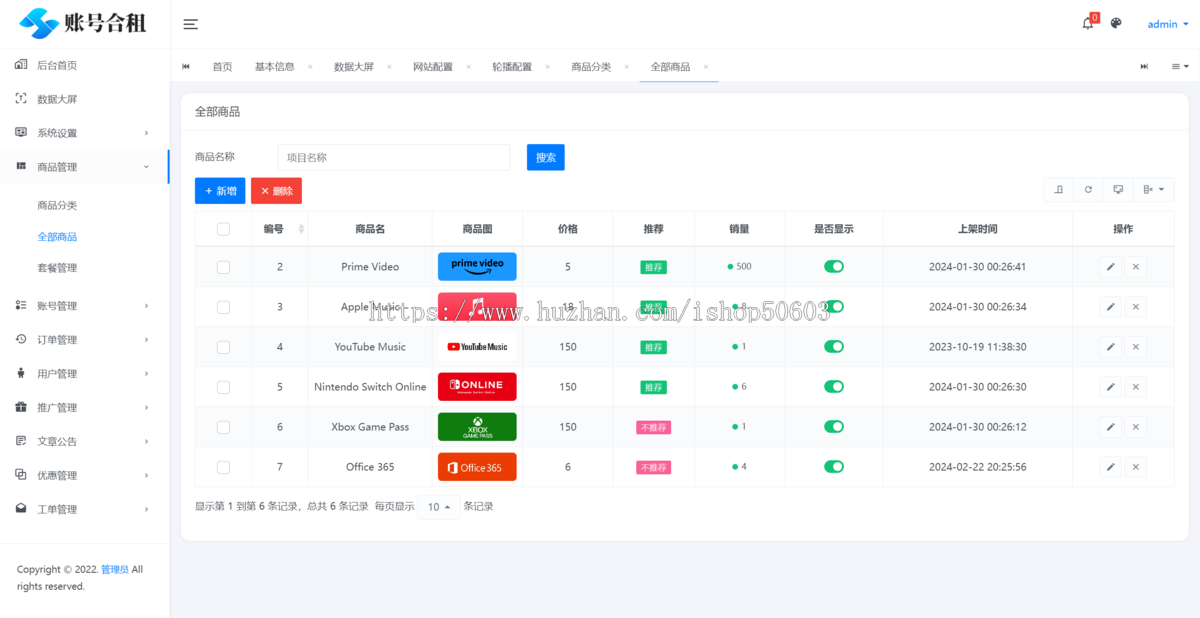
Task: Expand 账号管理 in the sidebar
Action: 84,306
